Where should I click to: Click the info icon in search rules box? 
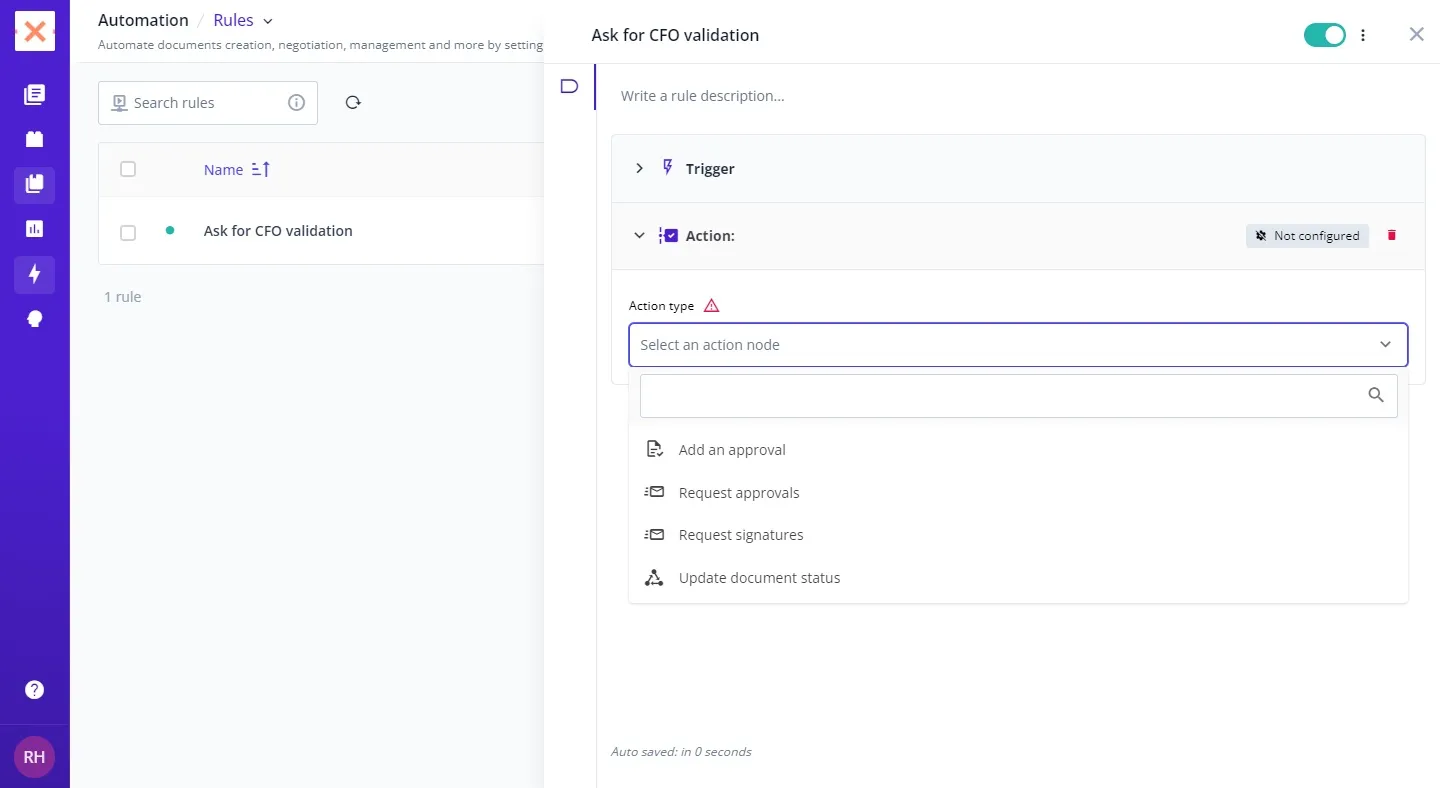tap(296, 103)
